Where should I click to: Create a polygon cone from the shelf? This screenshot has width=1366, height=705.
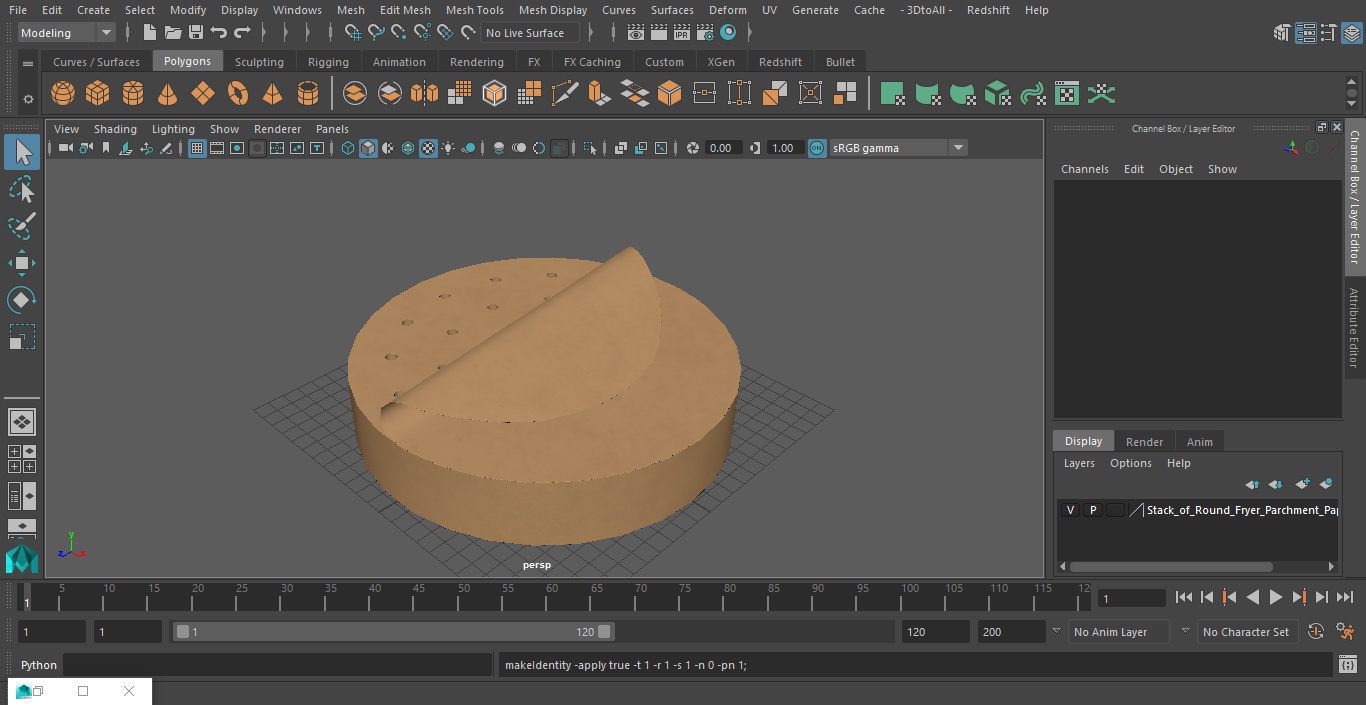tap(168, 94)
